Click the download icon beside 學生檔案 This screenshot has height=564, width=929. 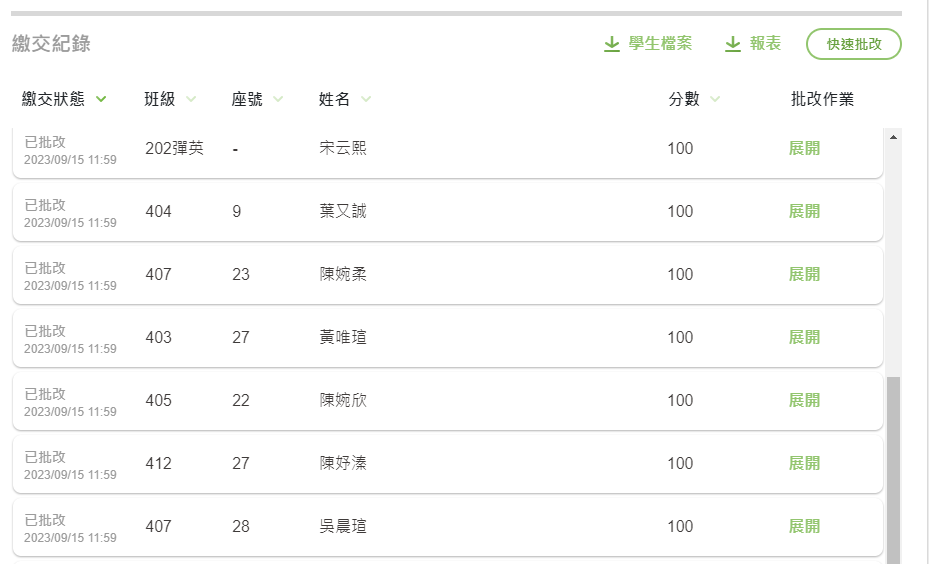(611, 44)
